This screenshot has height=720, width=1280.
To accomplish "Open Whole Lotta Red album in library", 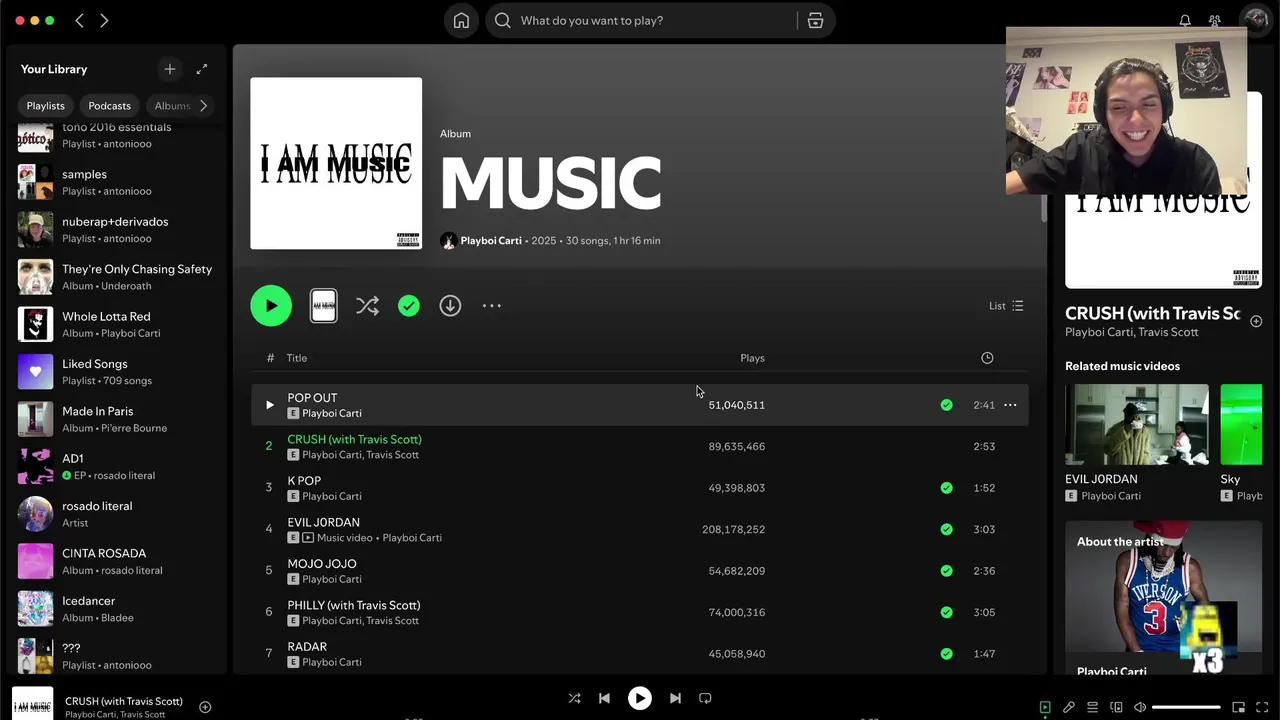I will click(x=118, y=324).
